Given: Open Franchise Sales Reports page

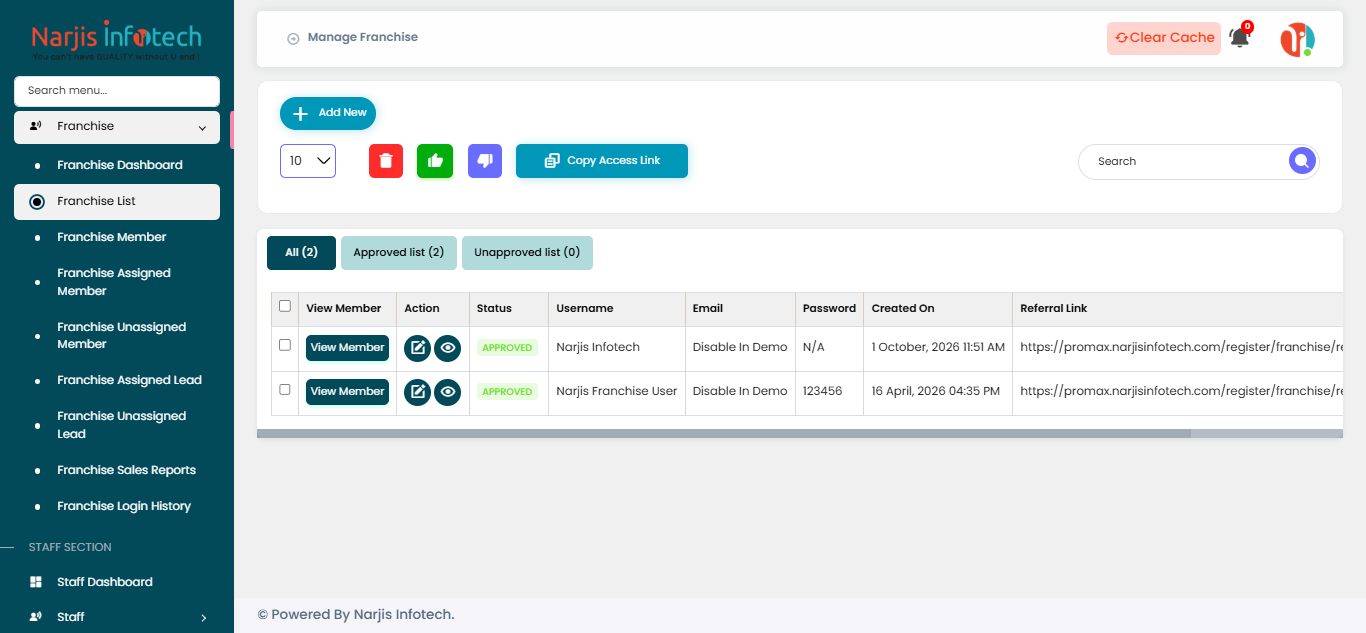Looking at the screenshot, I should click(x=126, y=470).
